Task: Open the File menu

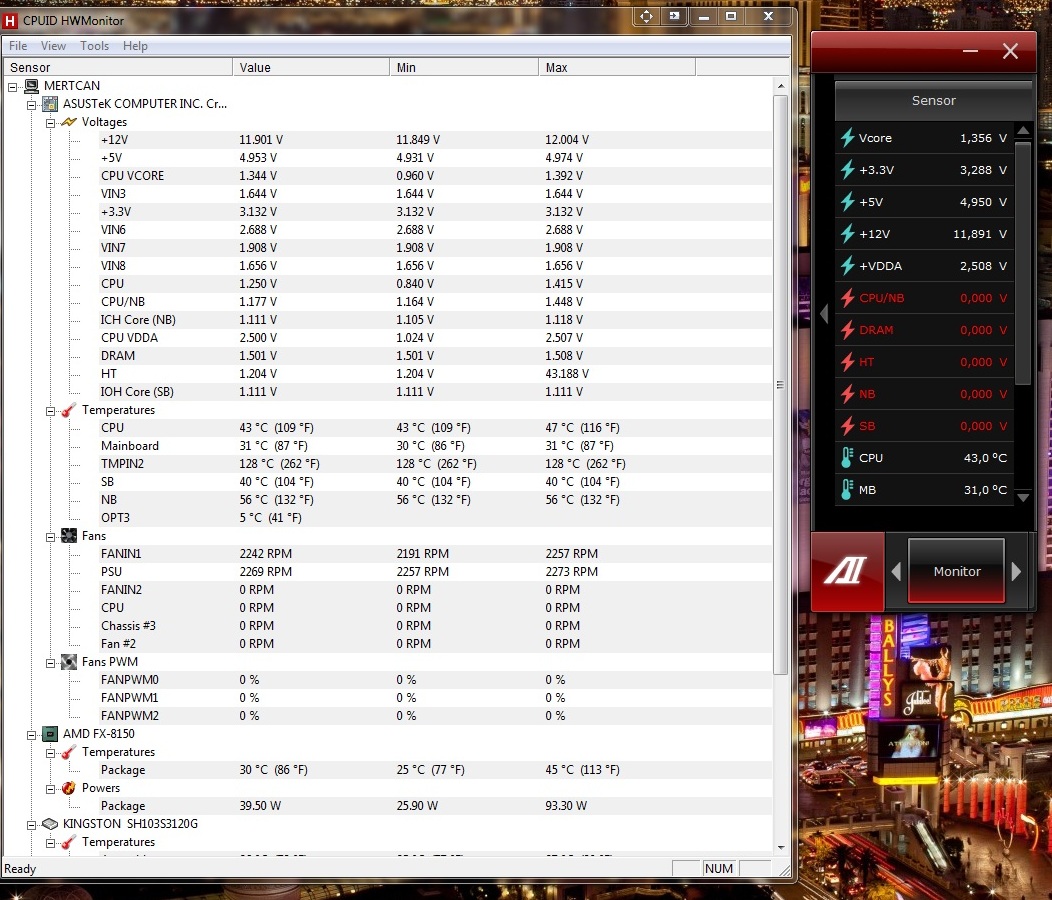Action: [x=18, y=46]
